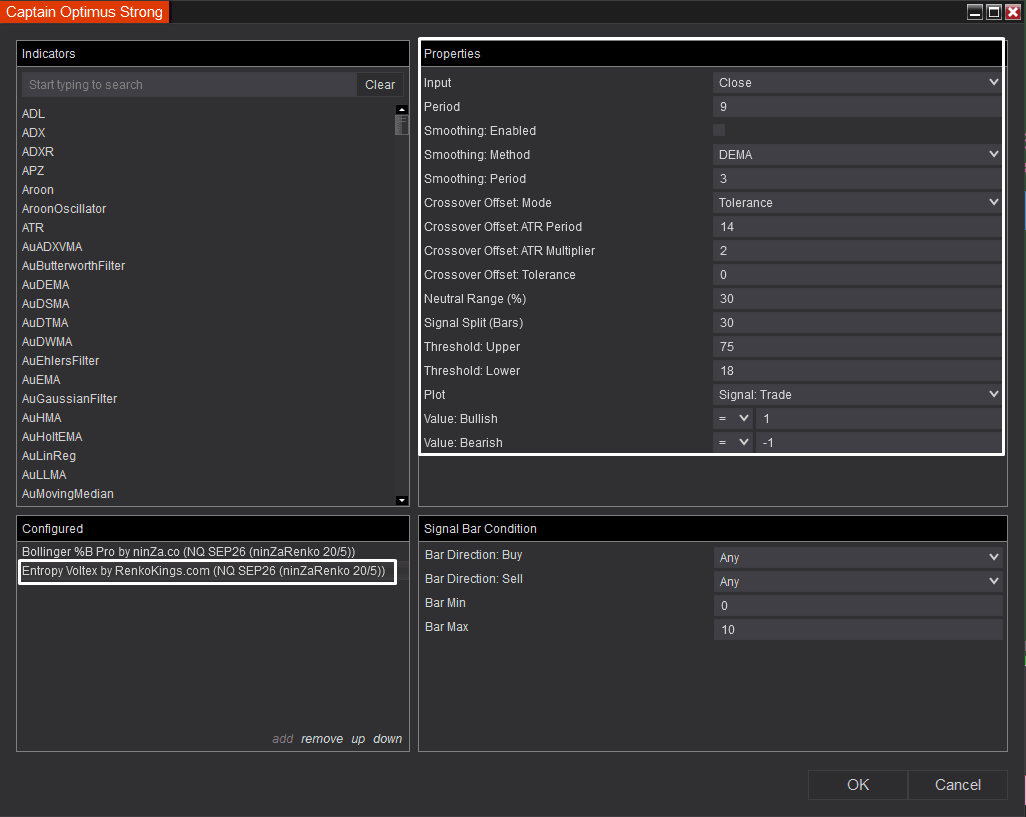This screenshot has width=1026, height=817.
Task: Select AuDTMA in the indicators list
Action: pos(45,322)
